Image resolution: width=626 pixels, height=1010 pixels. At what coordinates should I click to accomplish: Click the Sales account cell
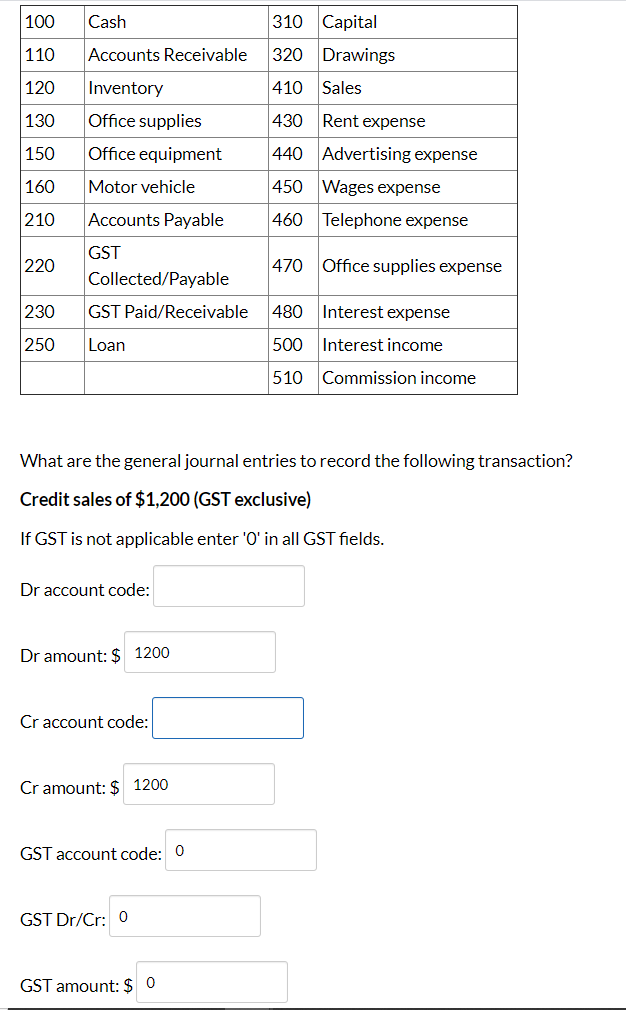tap(343, 87)
